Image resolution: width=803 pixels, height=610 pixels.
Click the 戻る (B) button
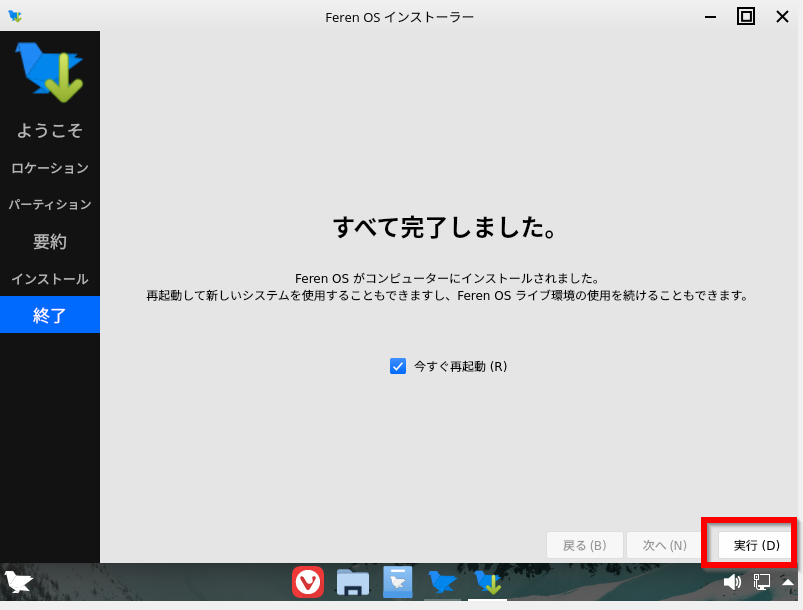pos(585,545)
